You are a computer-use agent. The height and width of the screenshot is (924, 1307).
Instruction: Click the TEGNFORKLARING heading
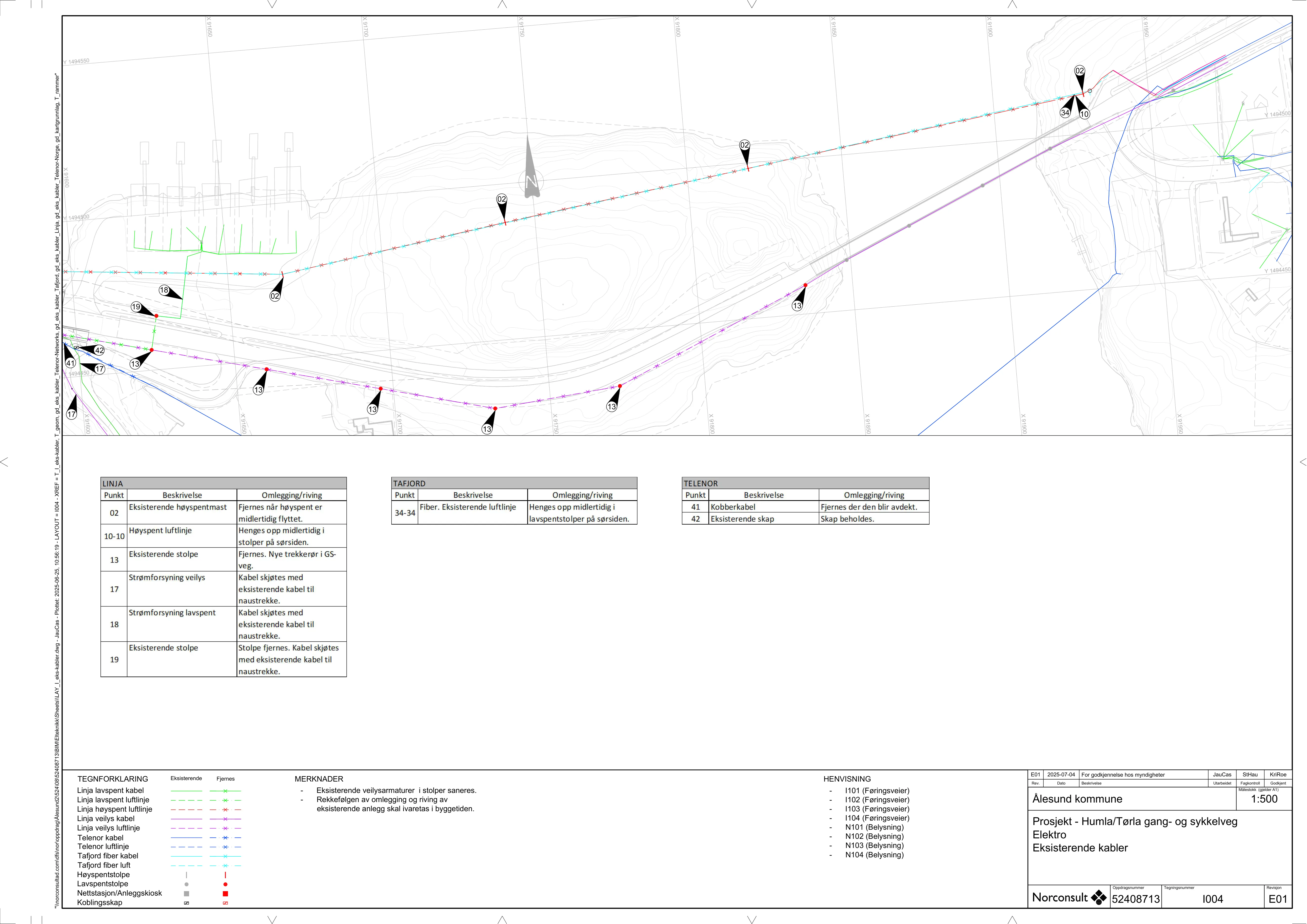click(x=113, y=779)
